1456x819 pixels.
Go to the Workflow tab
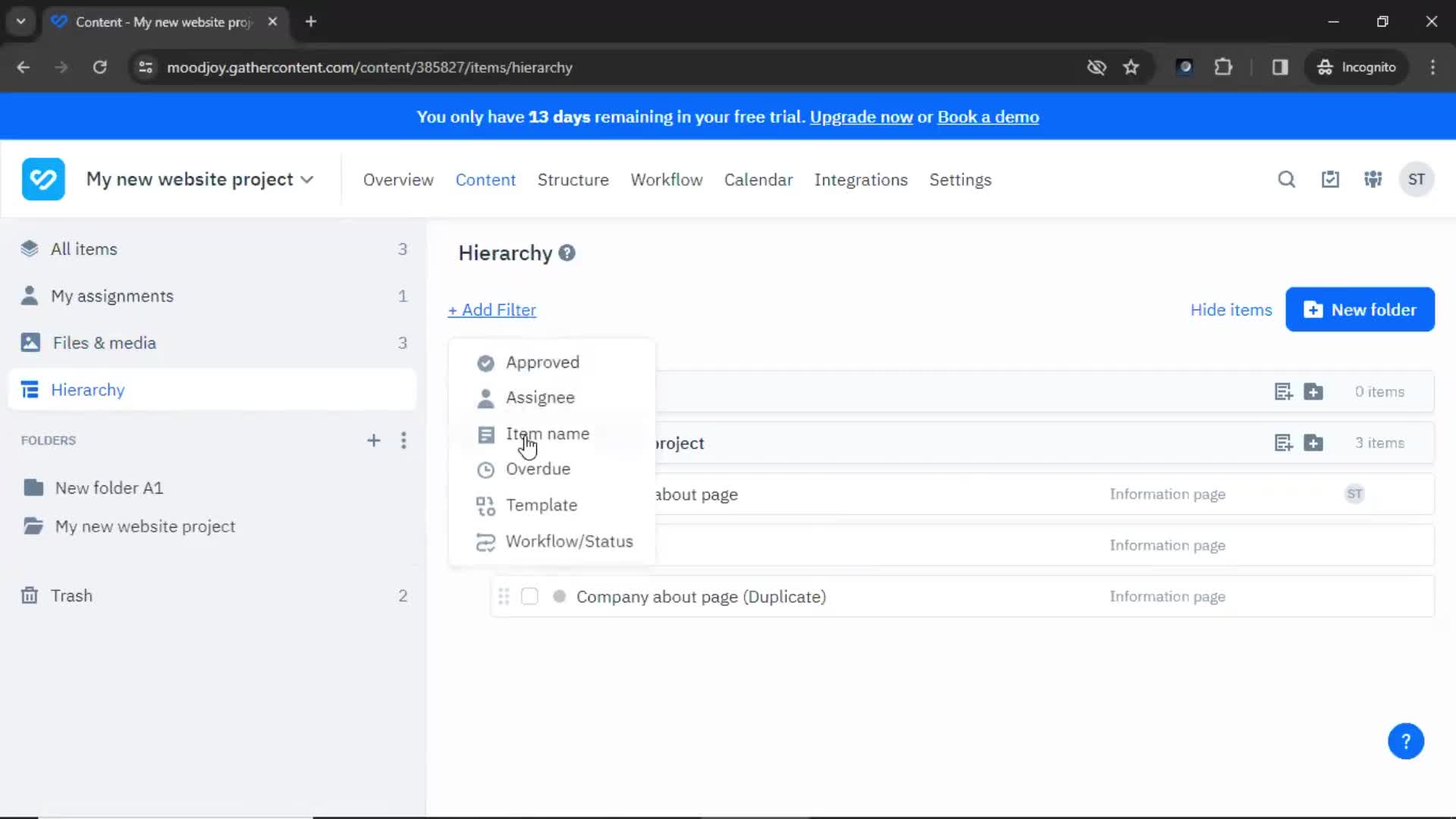pyautogui.click(x=667, y=180)
